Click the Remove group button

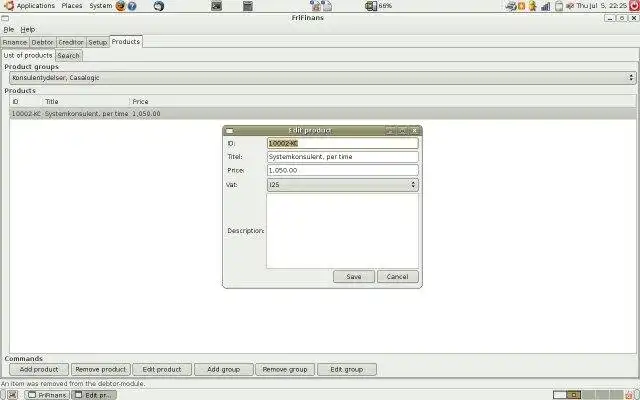click(285, 369)
